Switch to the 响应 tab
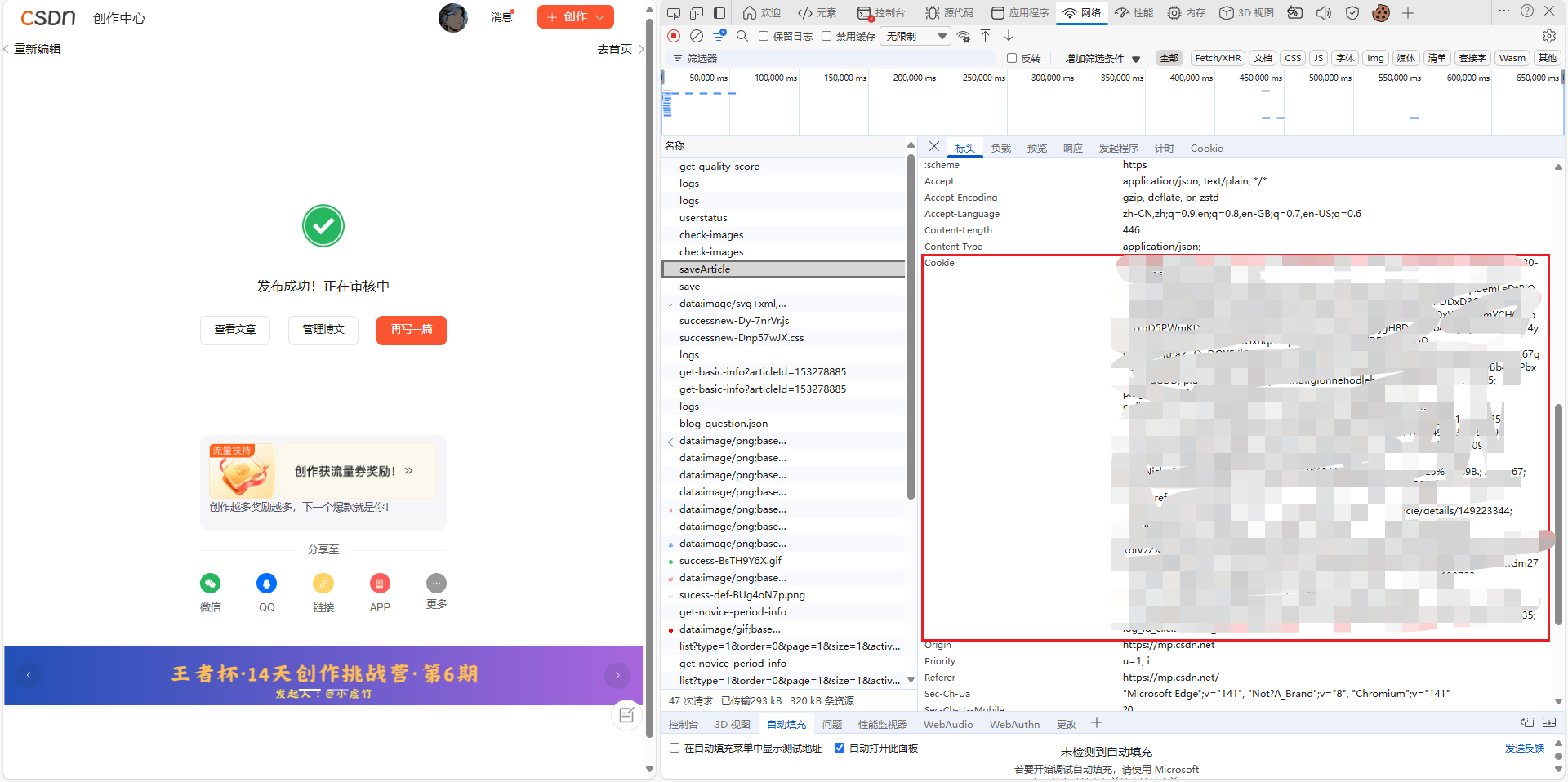Screen dimensions: 1568x782 click(x=1072, y=148)
